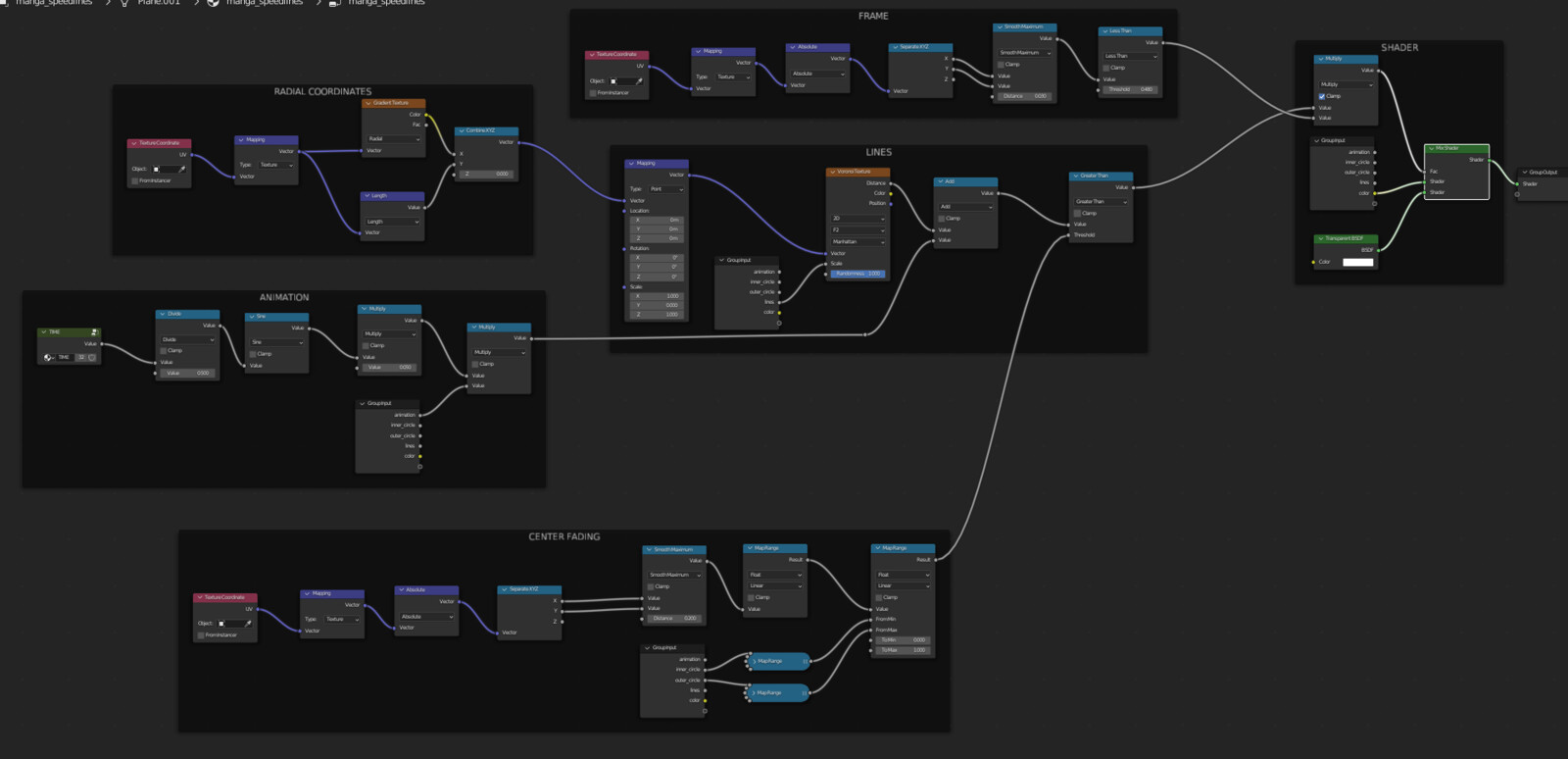Open Absolute dropdown in Center Fading frame
The height and width of the screenshot is (759, 1568).
point(427,617)
